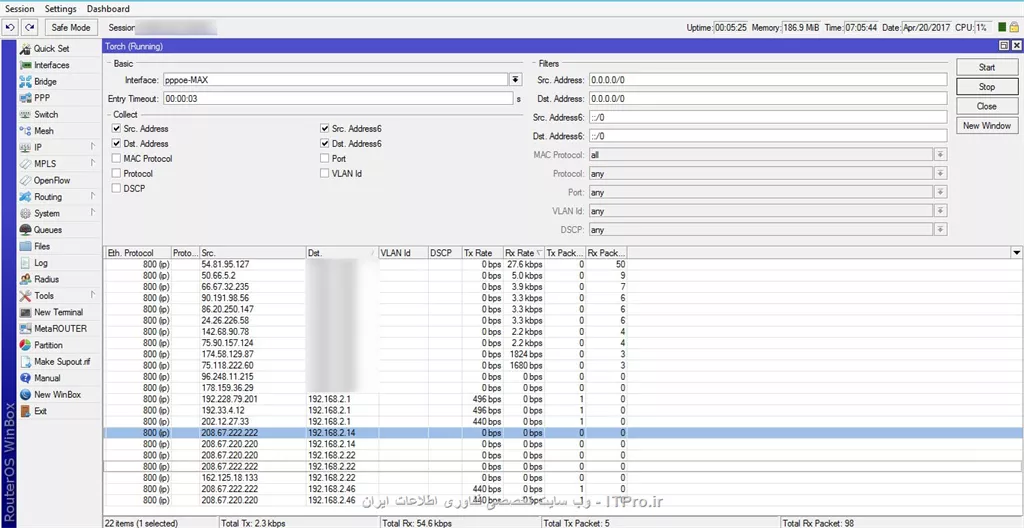Screen dimensions: 1024x528
Task: Select the row with source 75.118.222.60
Action: (563, 365)
